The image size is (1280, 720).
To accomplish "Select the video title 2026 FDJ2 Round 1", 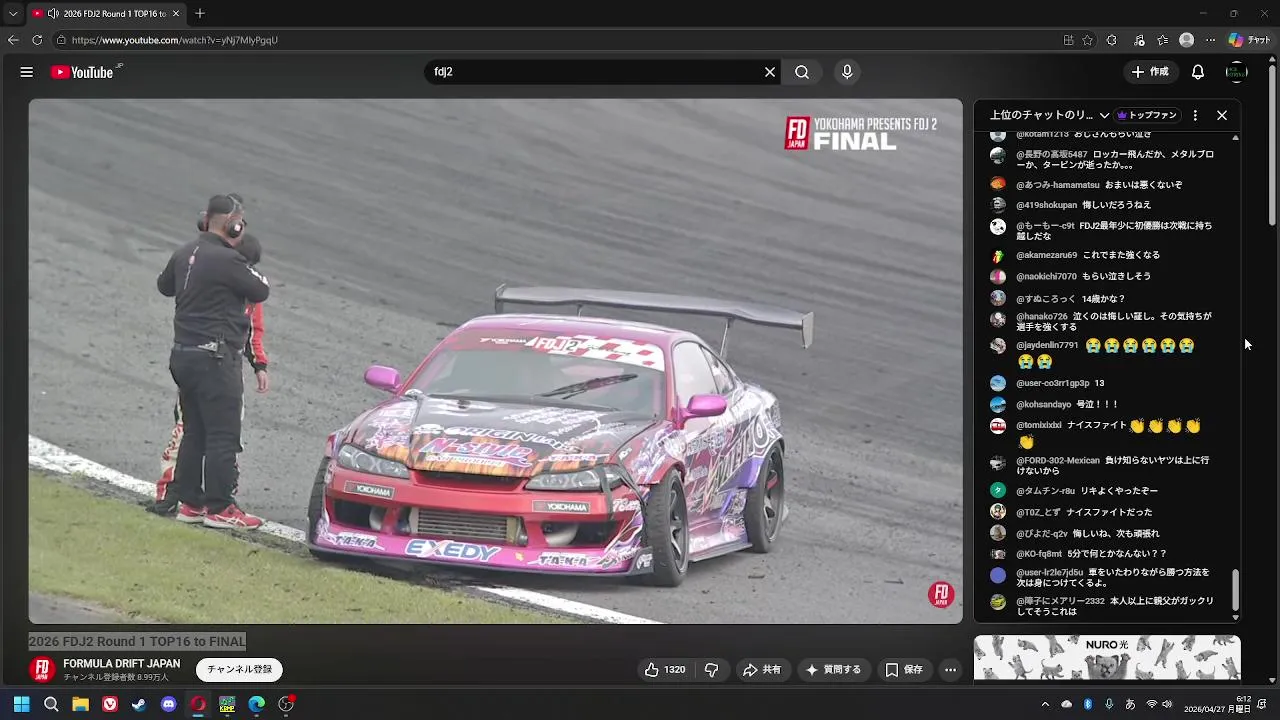I will tap(137, 642).
